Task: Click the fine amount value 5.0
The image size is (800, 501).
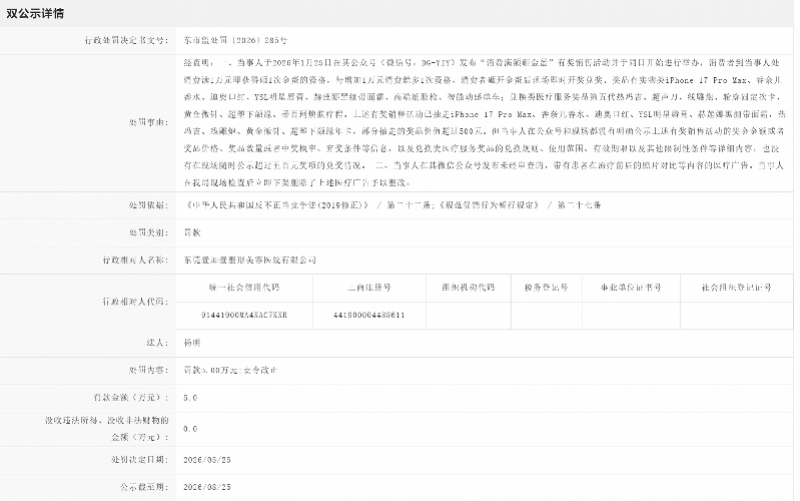Action: coord(190,398)
